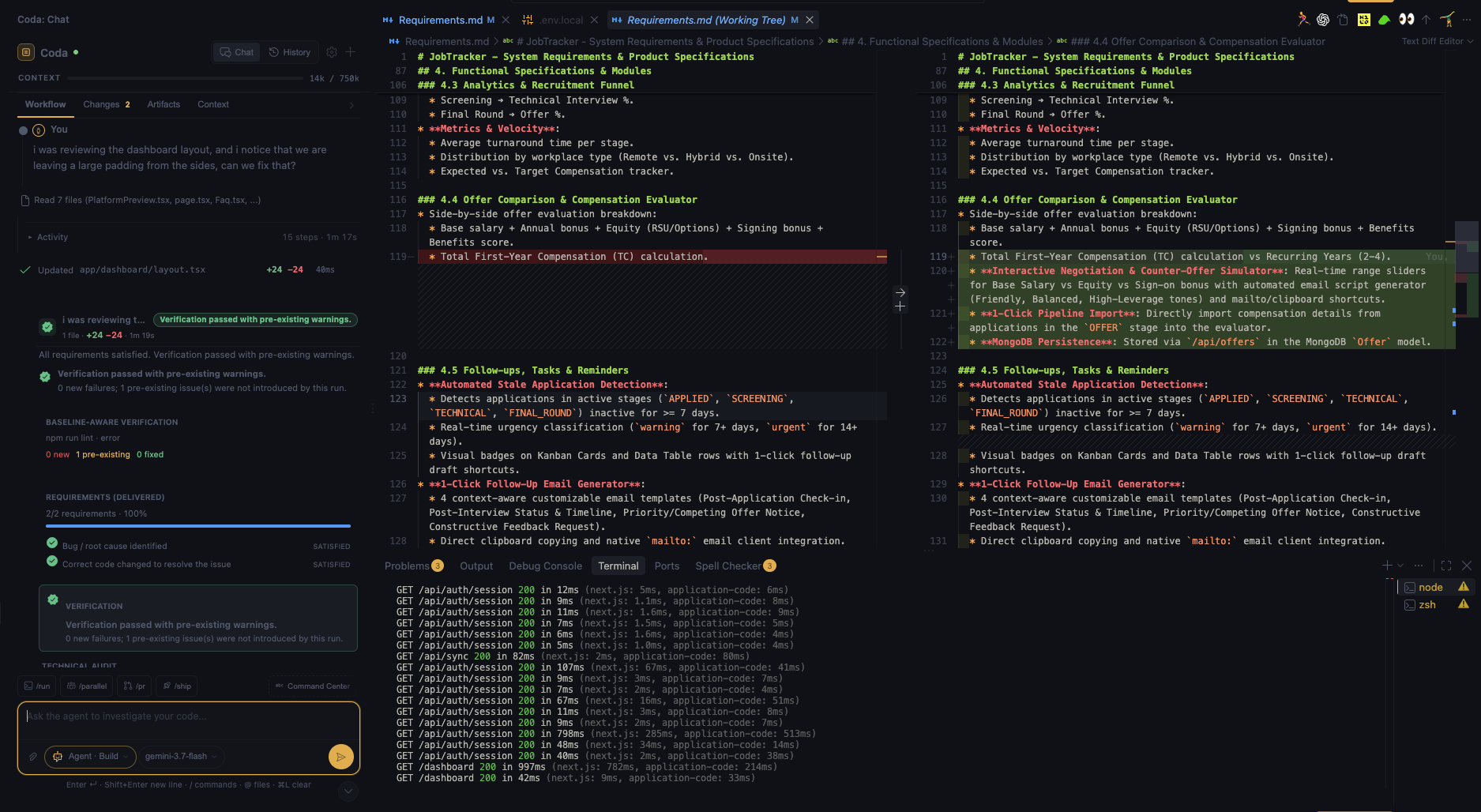Add a new terminal with plus icon
1481x812 pixels.
click(x=1387, y=566)
